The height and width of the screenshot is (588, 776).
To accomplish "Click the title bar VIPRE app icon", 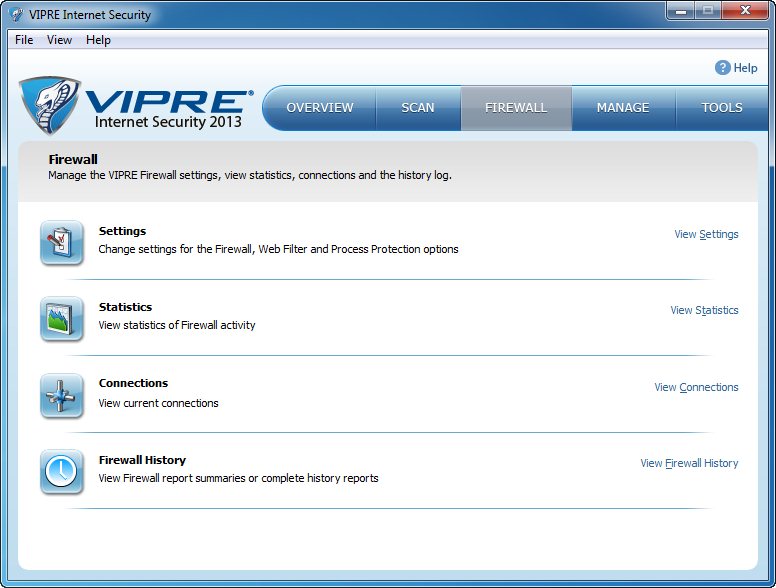I will (17, 15).
